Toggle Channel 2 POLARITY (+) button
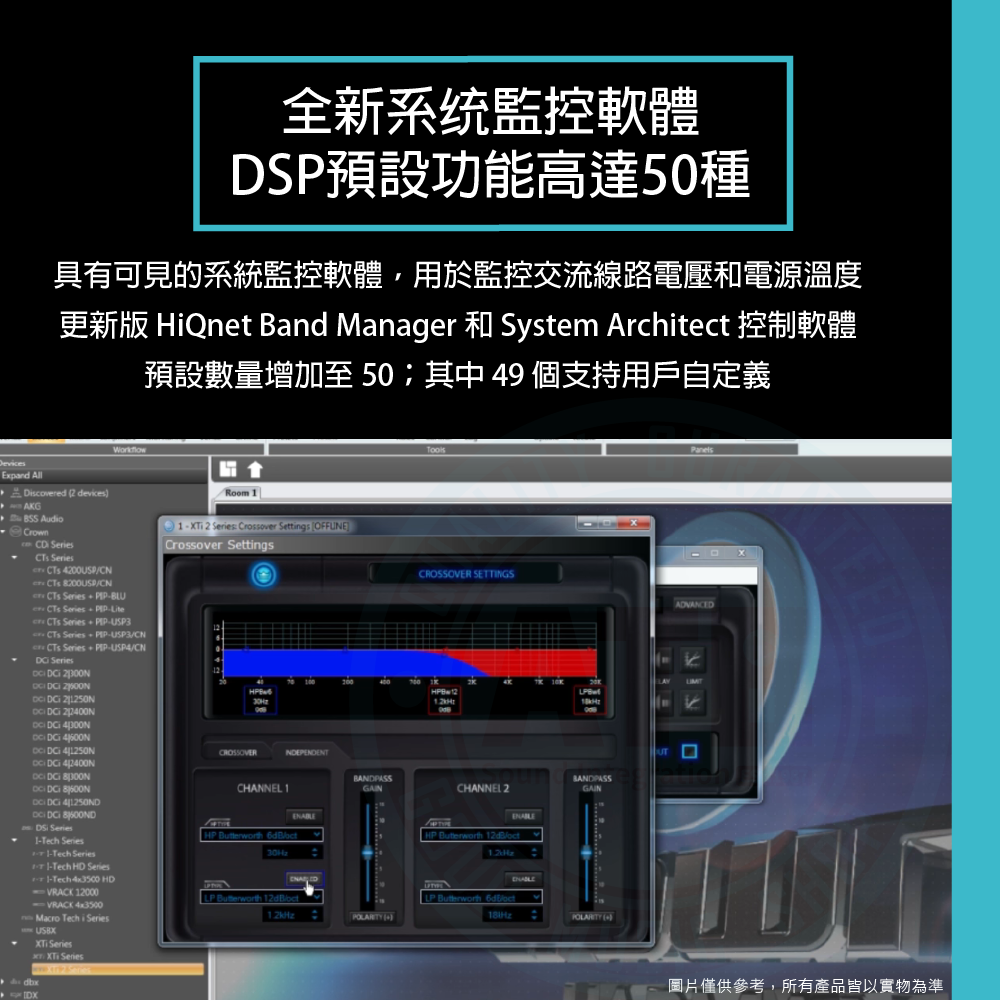Image resolution: width=1000 pixels, height=1000 pixels. pos(592,917)
